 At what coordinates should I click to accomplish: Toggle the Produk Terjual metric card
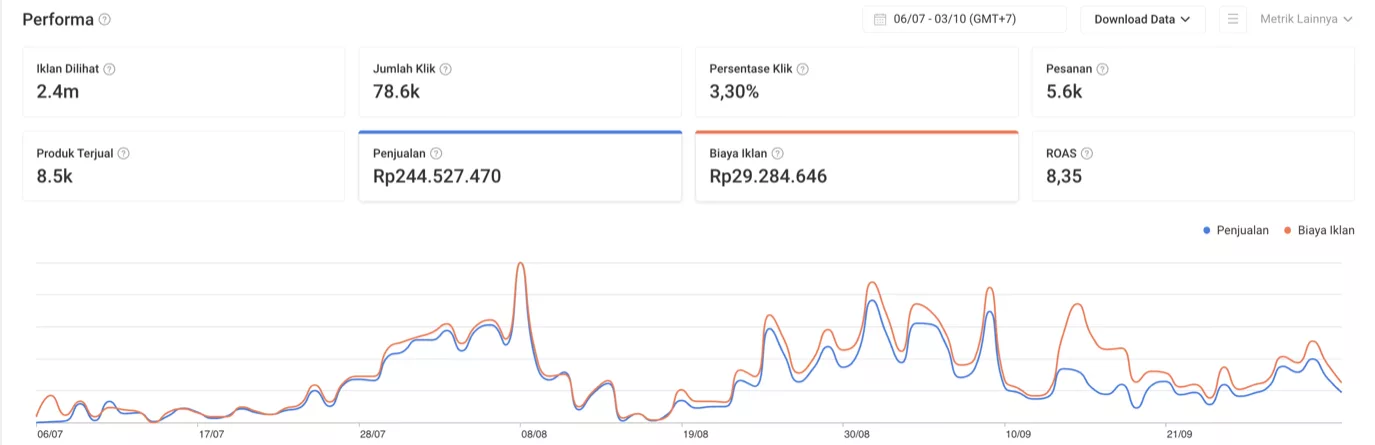pos(184,166)
